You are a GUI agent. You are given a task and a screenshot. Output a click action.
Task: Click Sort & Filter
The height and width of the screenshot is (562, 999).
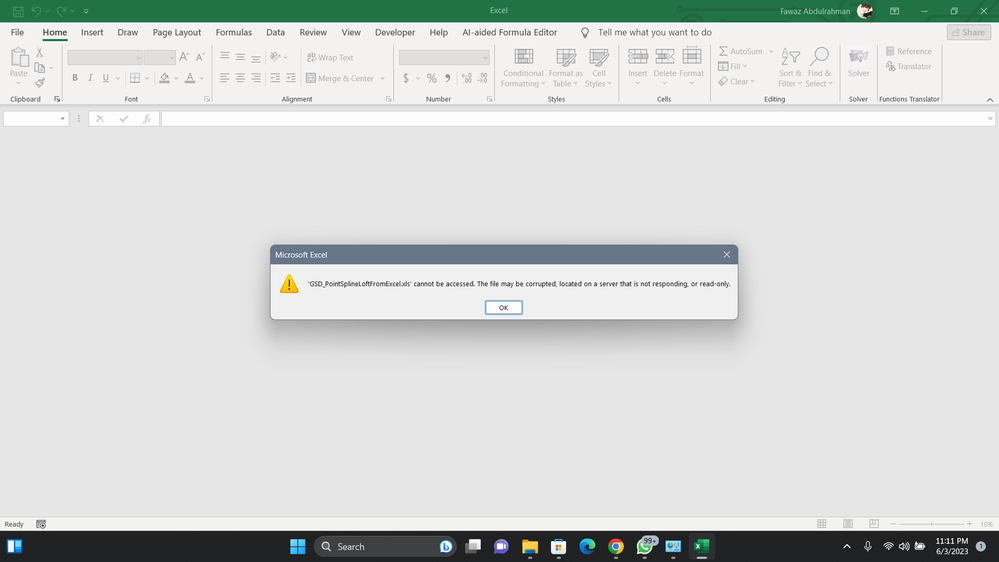(x=790, y=68)
